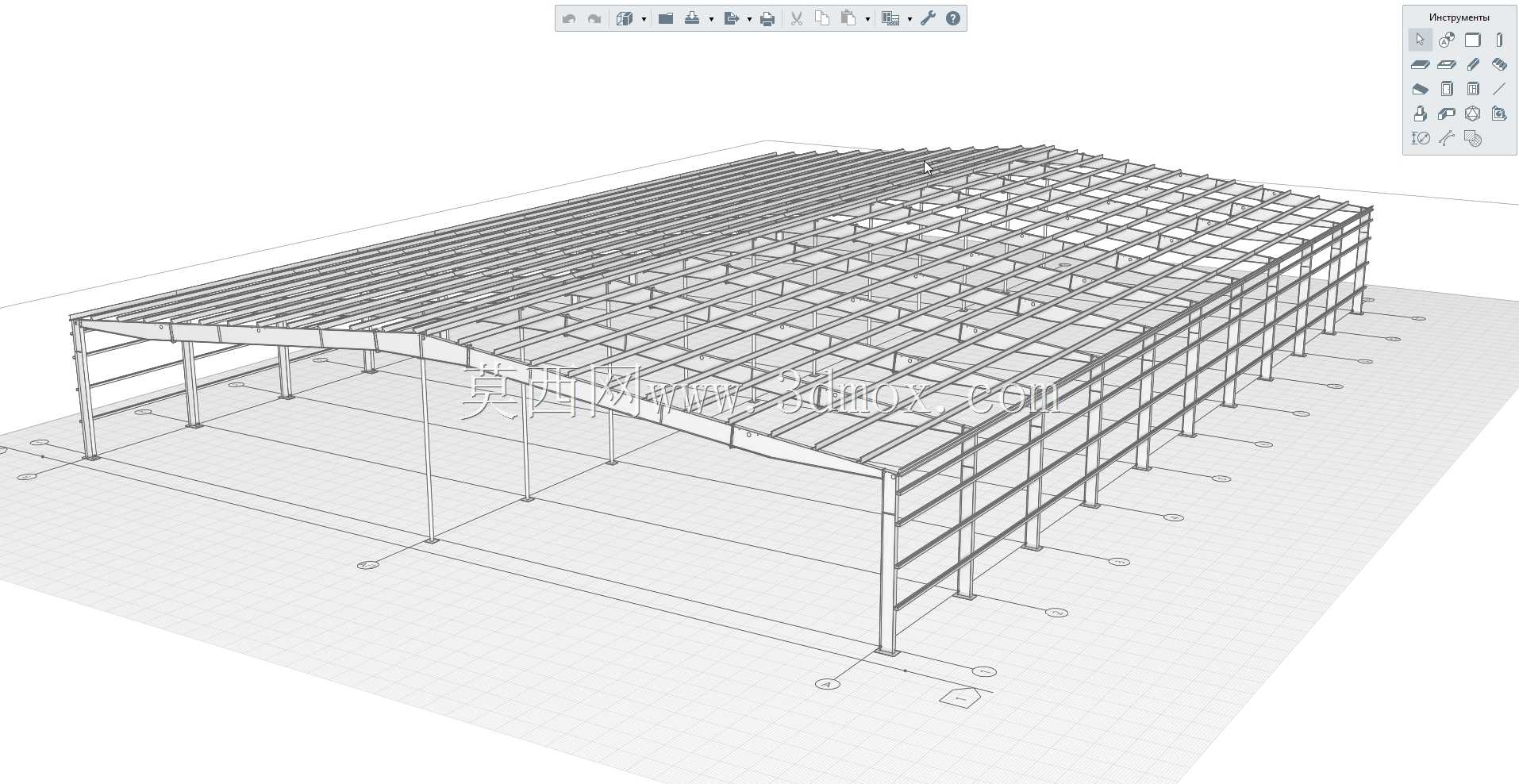Screen dimensions: 1519x784
Task: Select the Dimension tool
Action: point(1421,138)
